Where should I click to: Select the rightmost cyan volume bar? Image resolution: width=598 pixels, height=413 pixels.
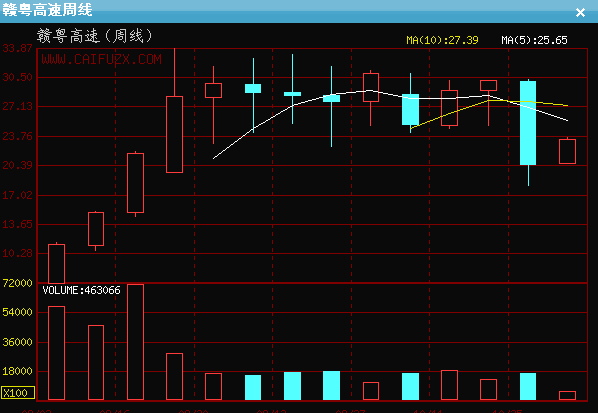(x=528, y=386)
